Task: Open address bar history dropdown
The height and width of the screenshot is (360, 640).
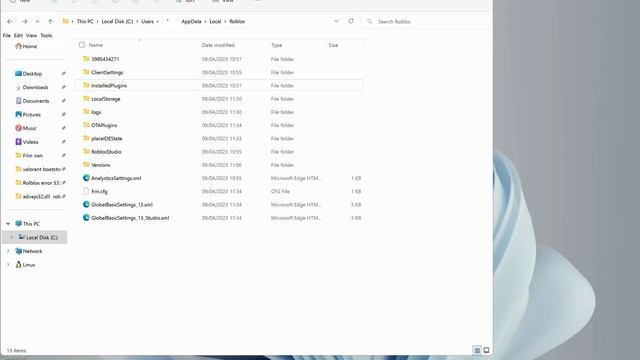Action: (x=336, y=21)
